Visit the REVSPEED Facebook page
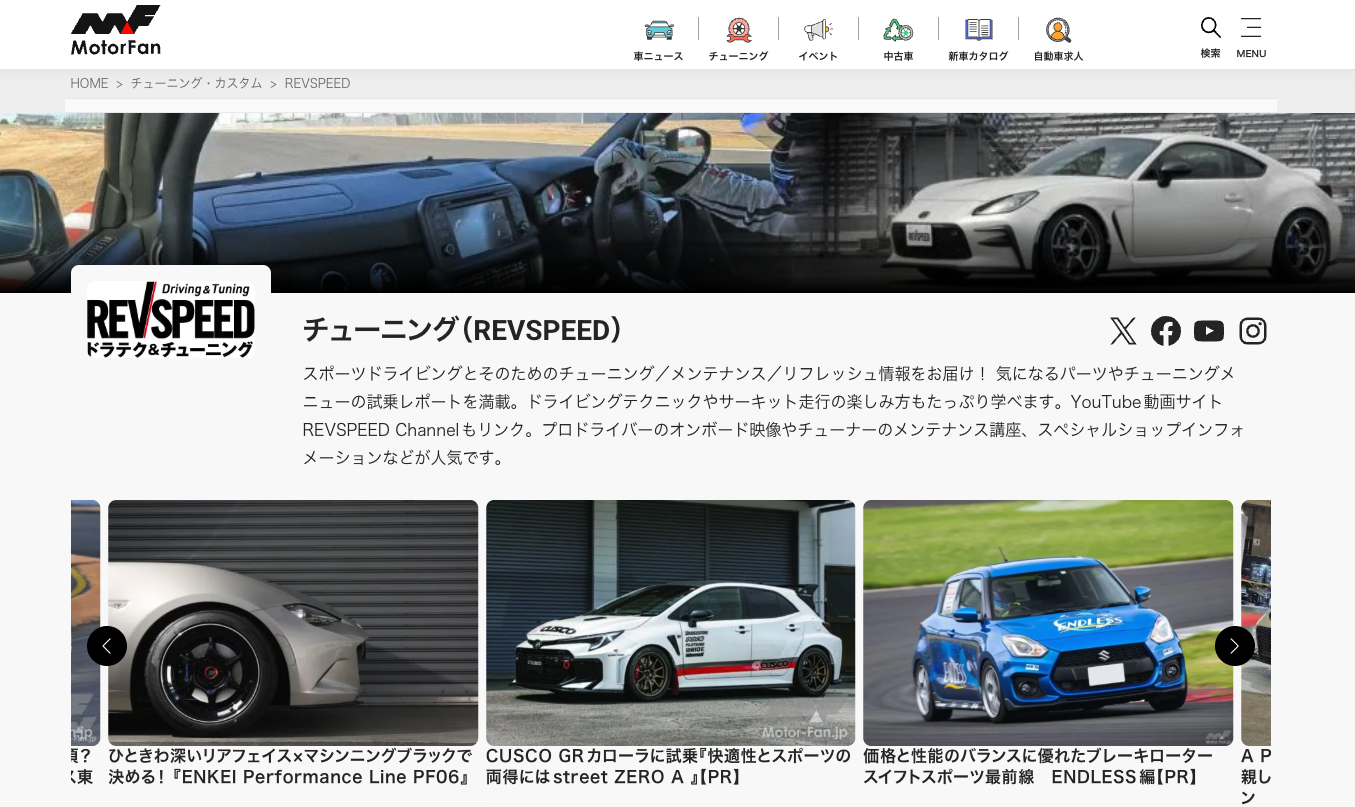Image resolution: width=1355 pixels, height=807 pixels. click(1166, 331)
